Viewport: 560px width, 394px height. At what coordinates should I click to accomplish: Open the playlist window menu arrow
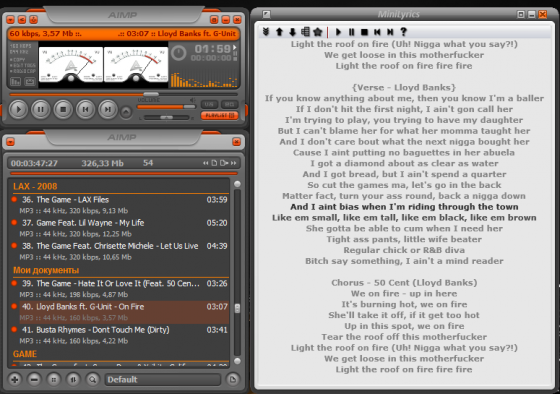(10, 142)
